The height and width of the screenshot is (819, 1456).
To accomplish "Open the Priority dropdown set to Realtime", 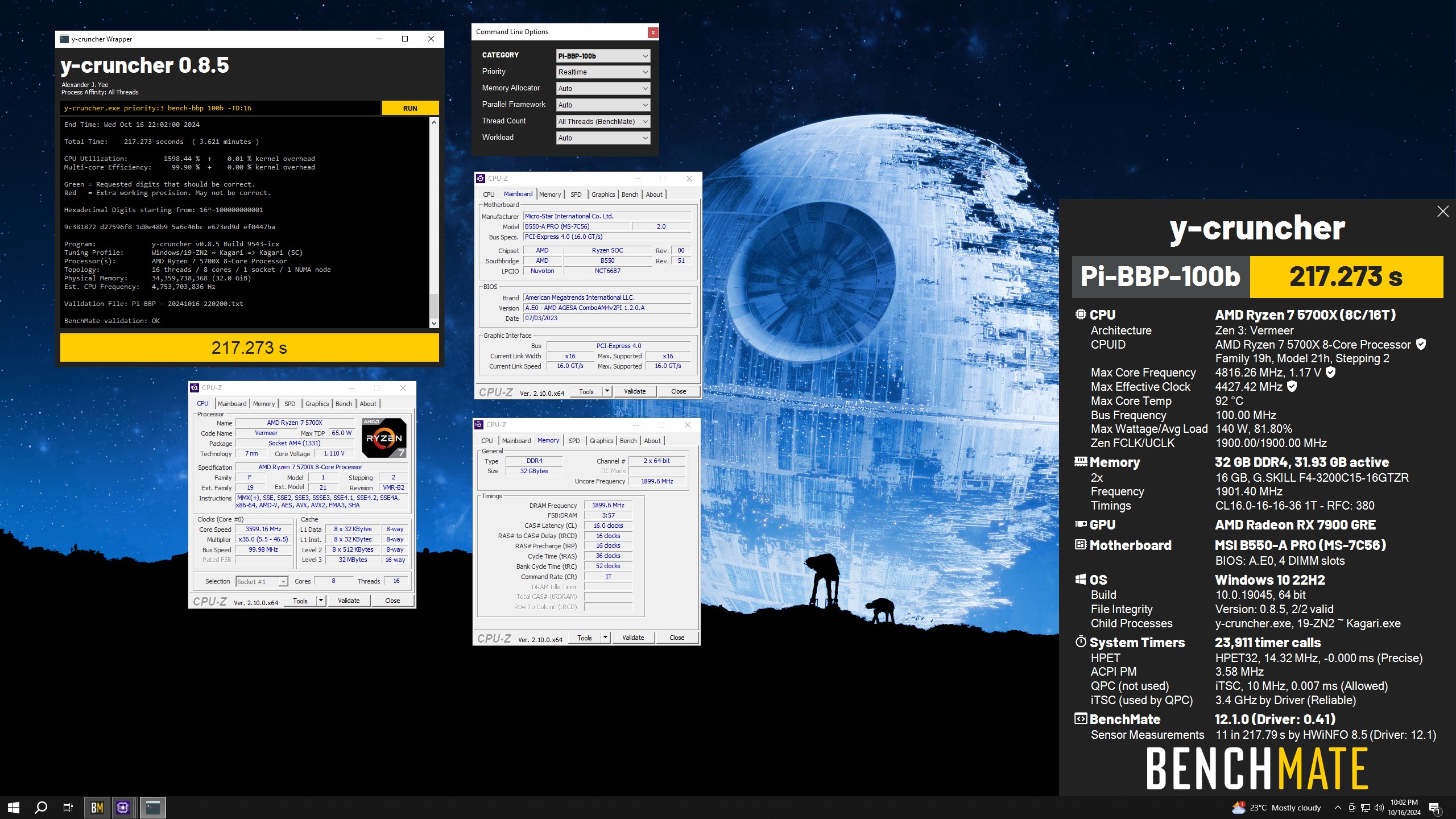I will click(603, 72).
